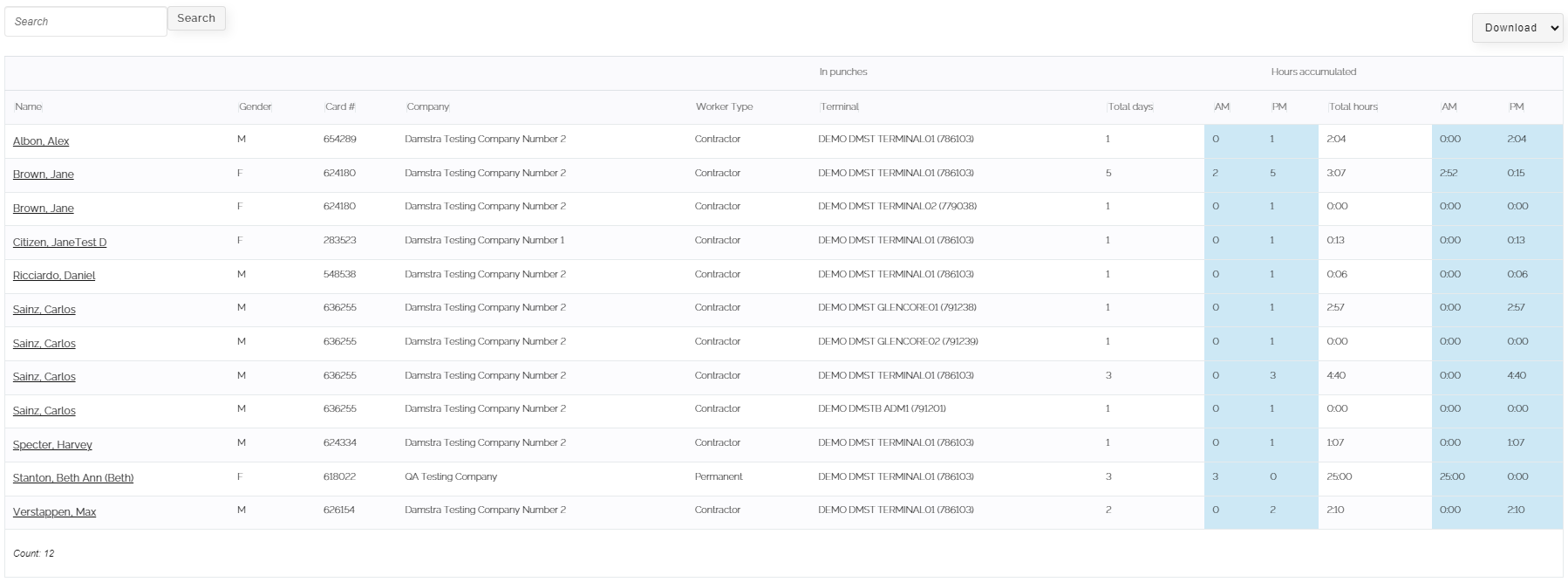This screenshot has height=582, width=1568.
Task: Click total hours value 25:00
Action: [x=1340, y=476]
